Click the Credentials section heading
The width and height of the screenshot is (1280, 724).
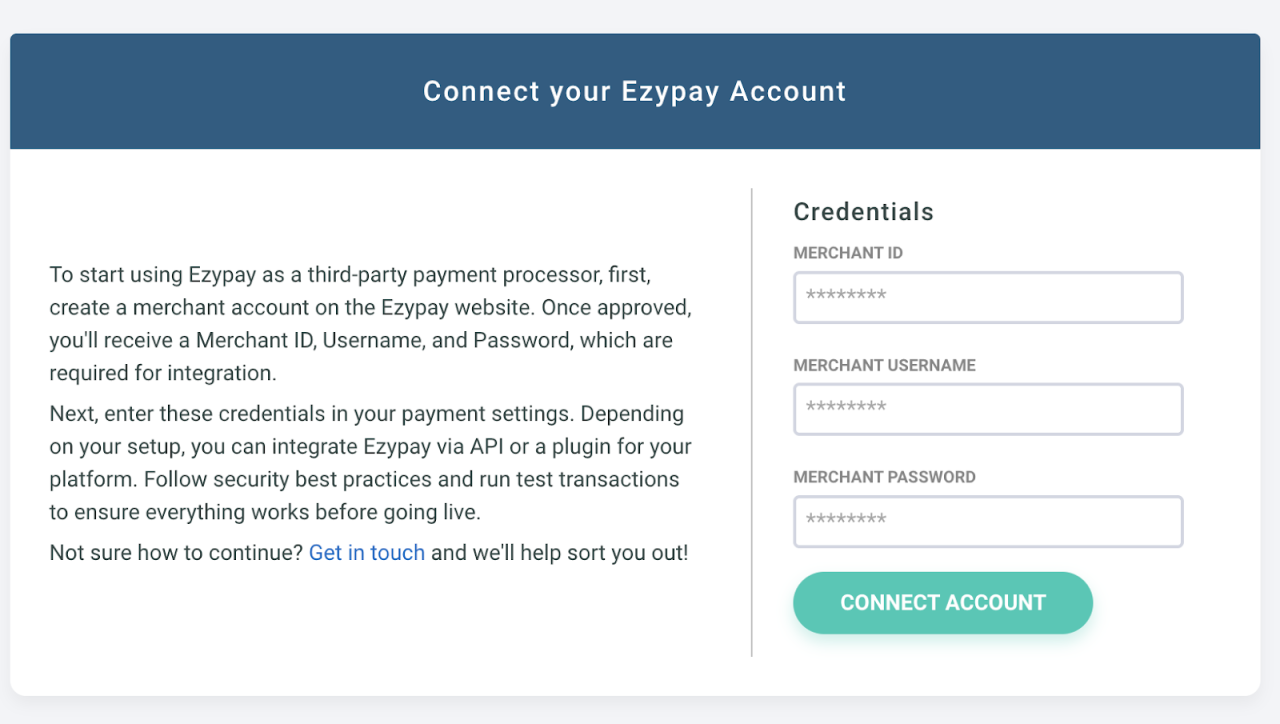point(863,211)
